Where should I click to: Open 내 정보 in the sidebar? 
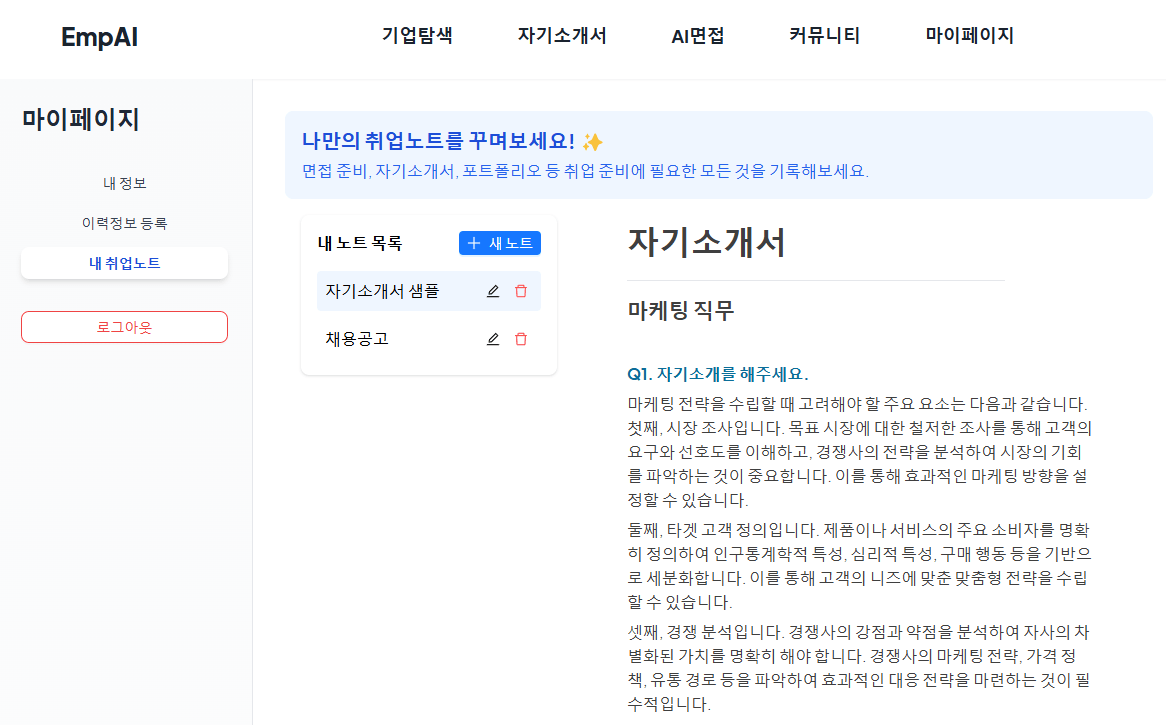pyautogui.click(x=124, y=183)
